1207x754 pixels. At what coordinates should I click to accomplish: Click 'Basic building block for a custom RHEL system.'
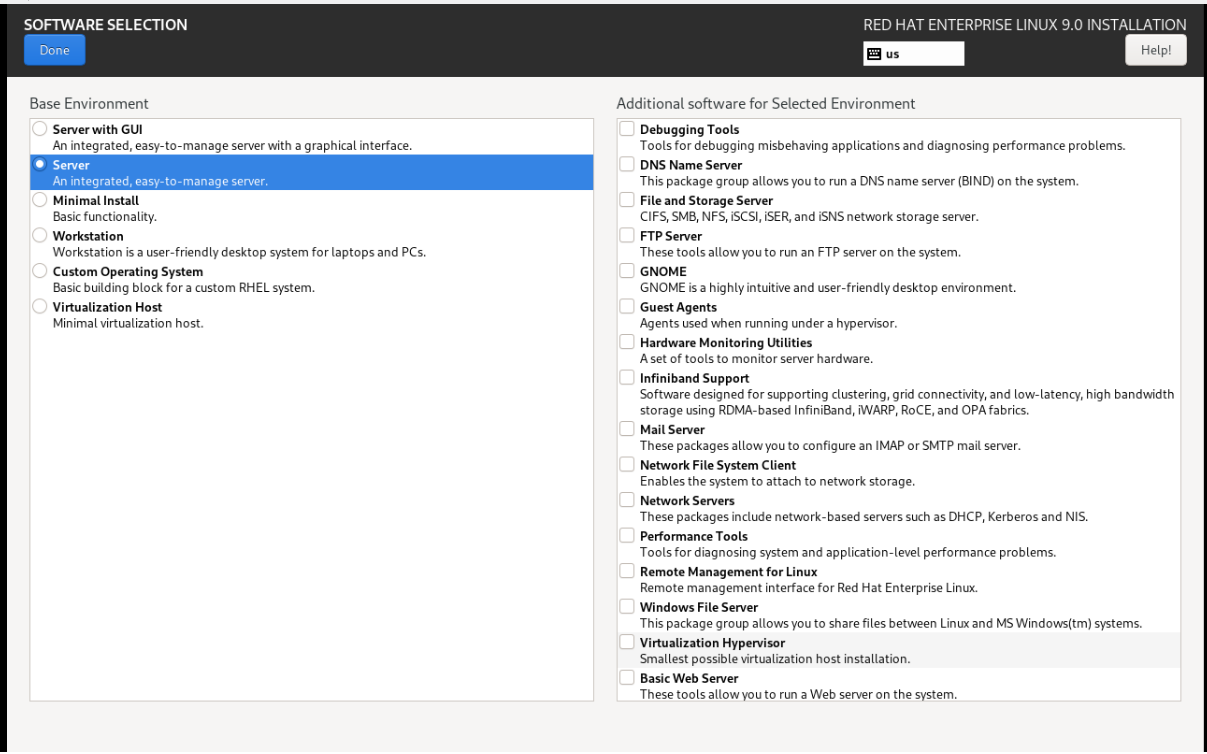click(184, 288)
